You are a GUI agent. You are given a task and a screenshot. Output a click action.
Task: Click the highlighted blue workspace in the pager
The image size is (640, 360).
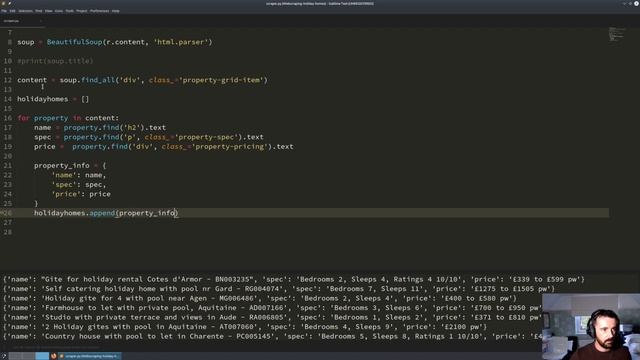point(42,356)
